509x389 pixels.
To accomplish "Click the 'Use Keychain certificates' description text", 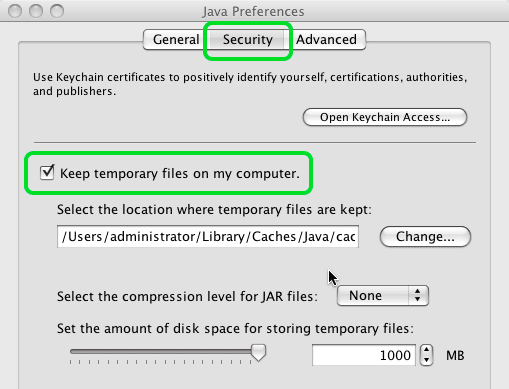I will 250,84.
